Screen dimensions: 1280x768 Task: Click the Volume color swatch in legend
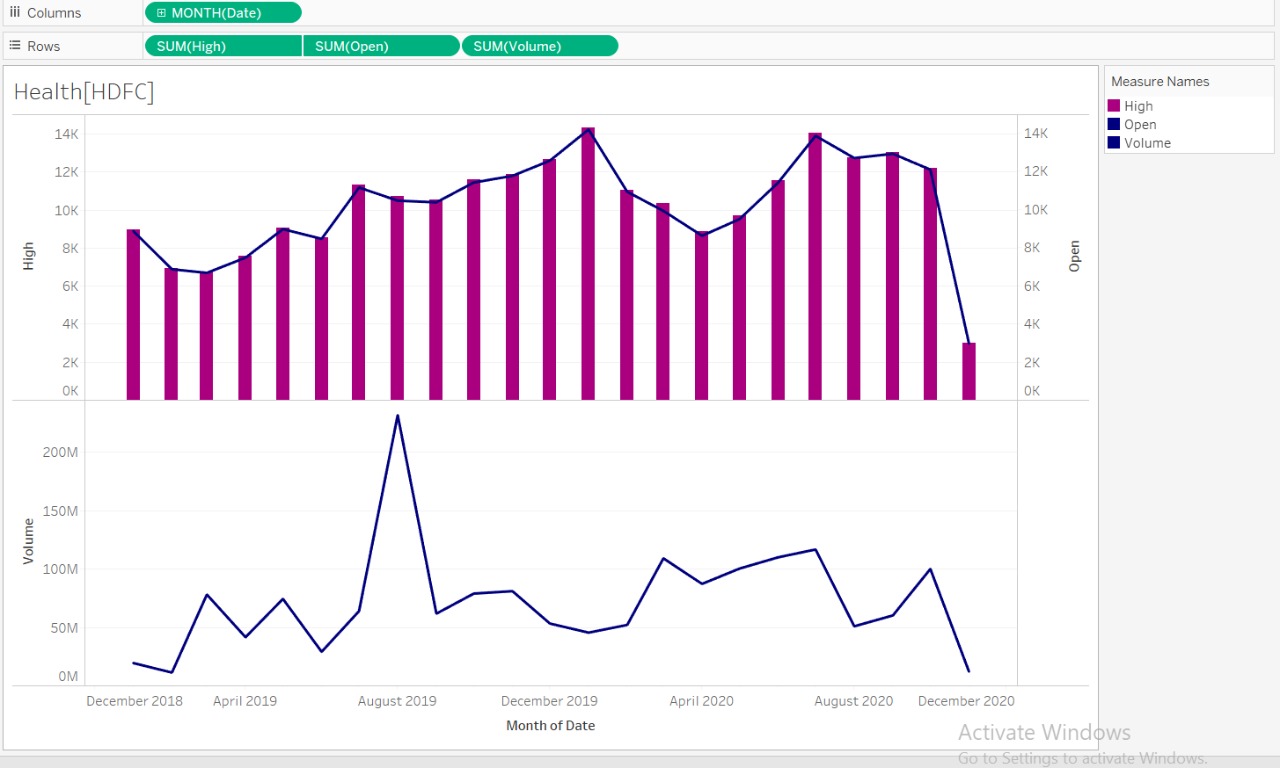[x=1114, y=142]
